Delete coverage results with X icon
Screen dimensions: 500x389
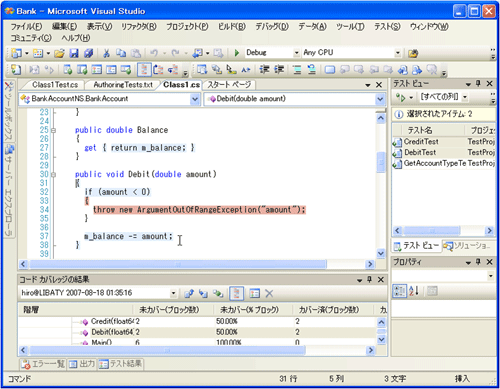[x=269, y=293]
